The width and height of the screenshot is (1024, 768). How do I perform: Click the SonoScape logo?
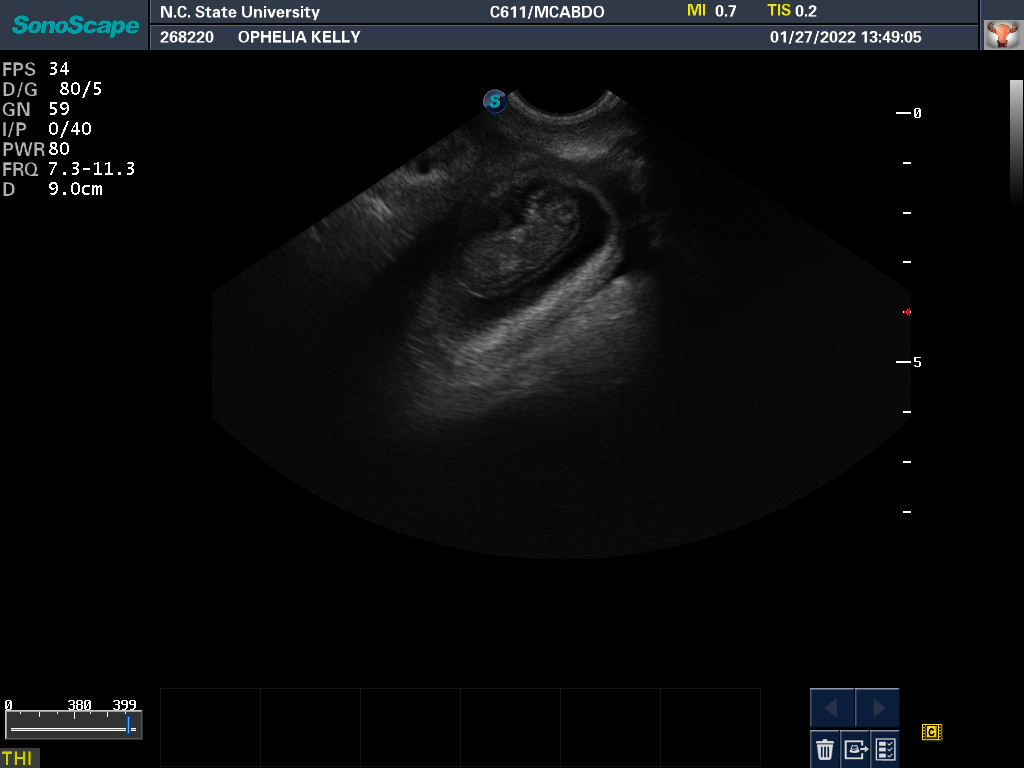coord(75,25)
